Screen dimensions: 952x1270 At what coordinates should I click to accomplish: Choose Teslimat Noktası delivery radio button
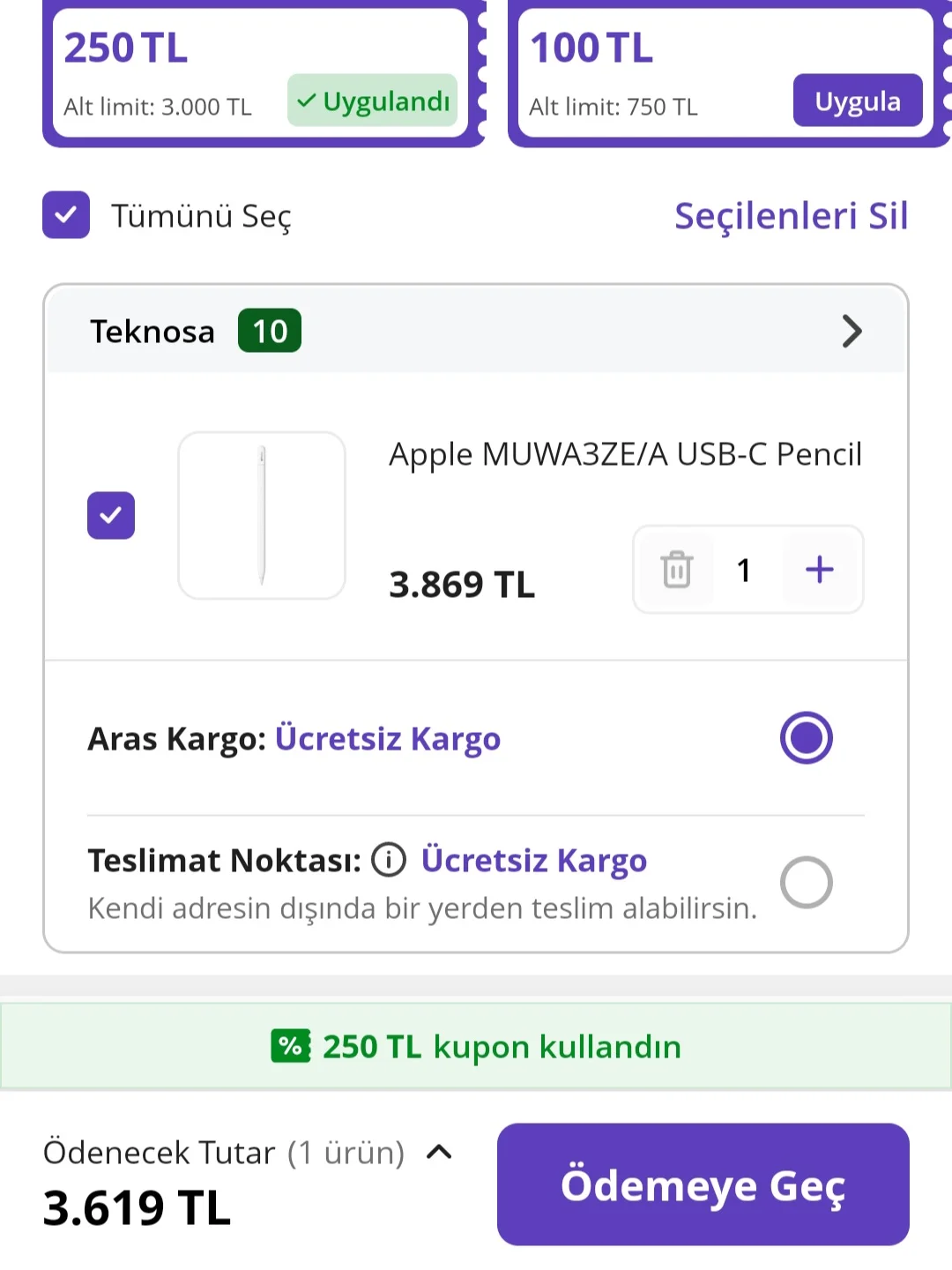806,882
